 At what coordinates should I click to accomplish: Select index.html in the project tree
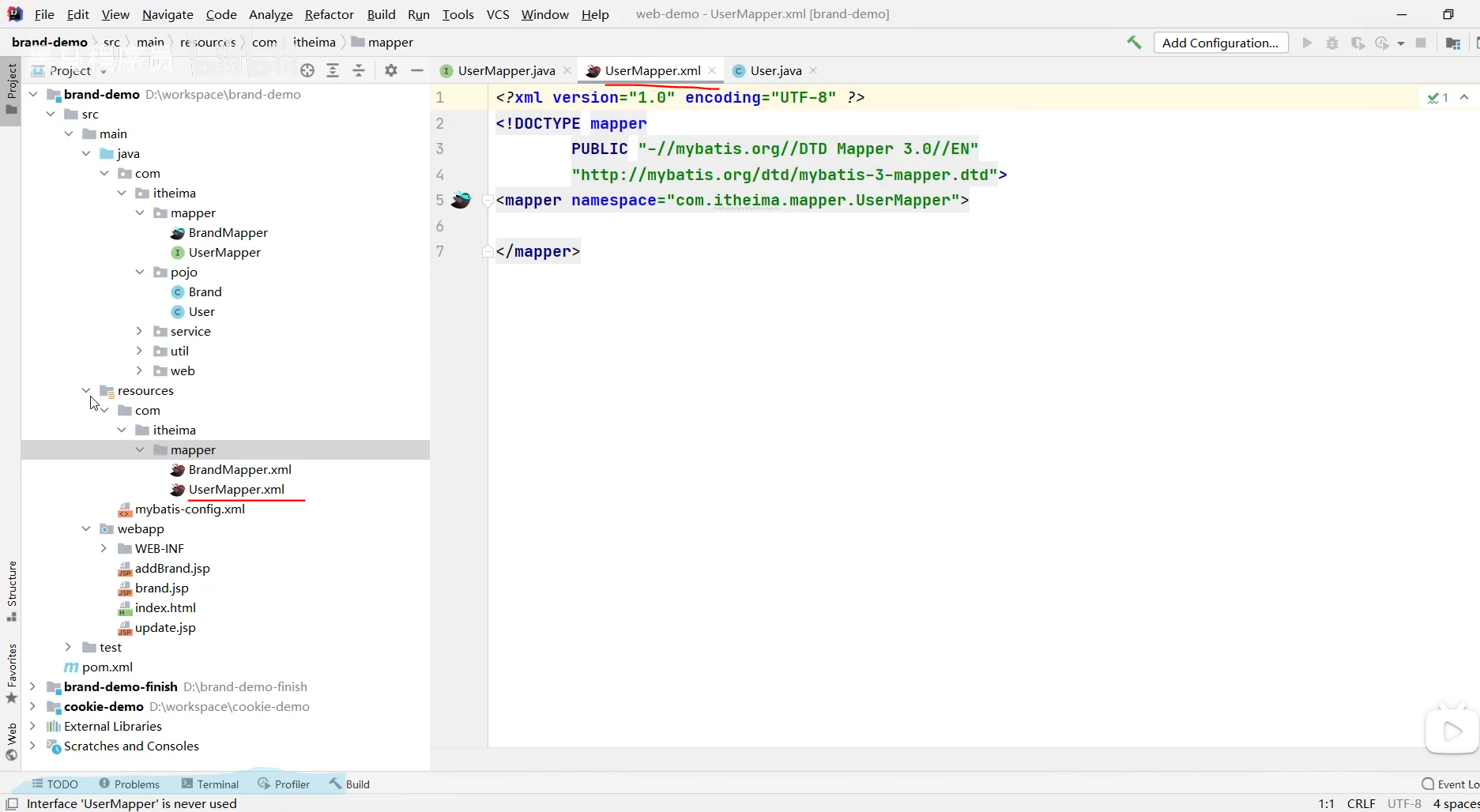(165, 607)
